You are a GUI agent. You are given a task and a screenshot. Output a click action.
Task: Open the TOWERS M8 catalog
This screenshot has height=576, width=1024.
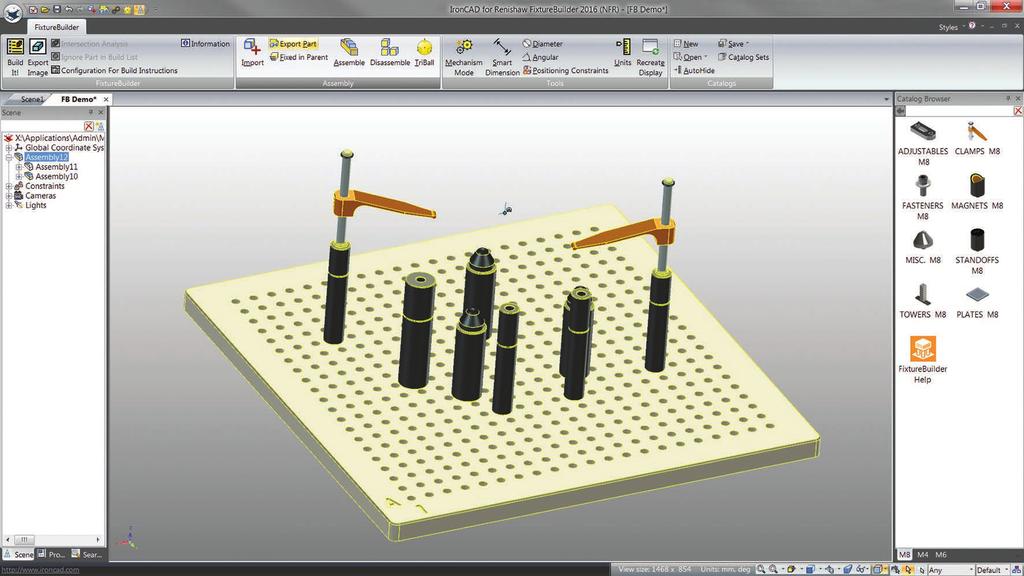(x=923, y=301)
